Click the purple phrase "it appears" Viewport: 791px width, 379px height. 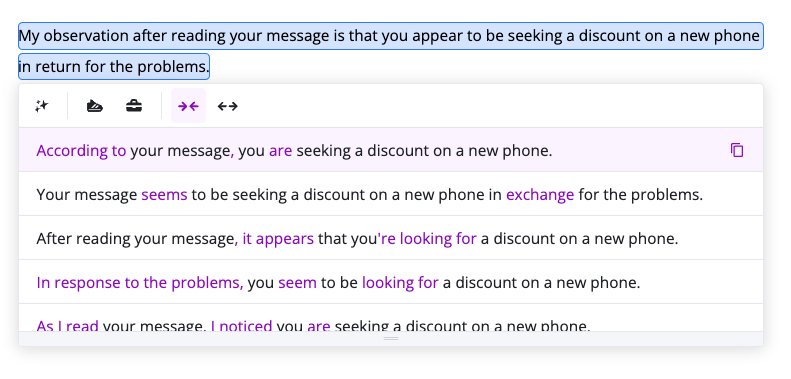[278, 239]
